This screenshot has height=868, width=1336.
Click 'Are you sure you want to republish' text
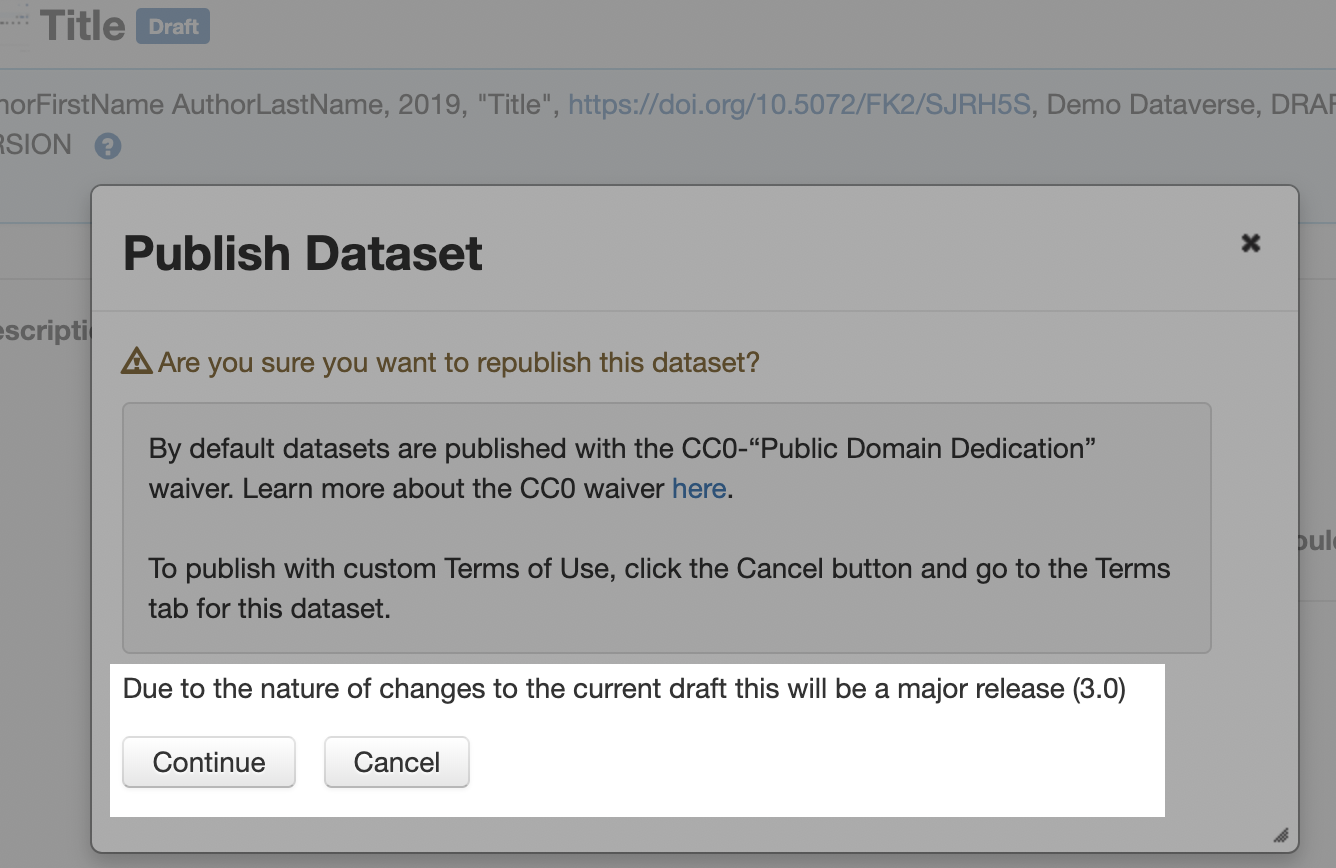[x=459, y=361]
